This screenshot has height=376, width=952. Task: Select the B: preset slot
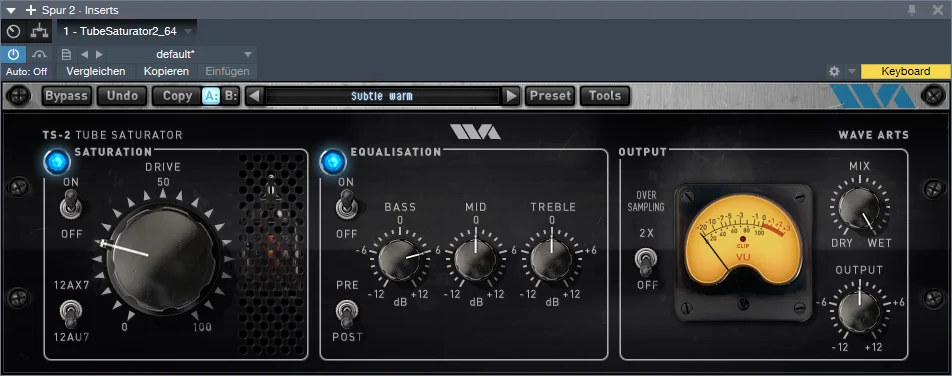coord(231,96)
